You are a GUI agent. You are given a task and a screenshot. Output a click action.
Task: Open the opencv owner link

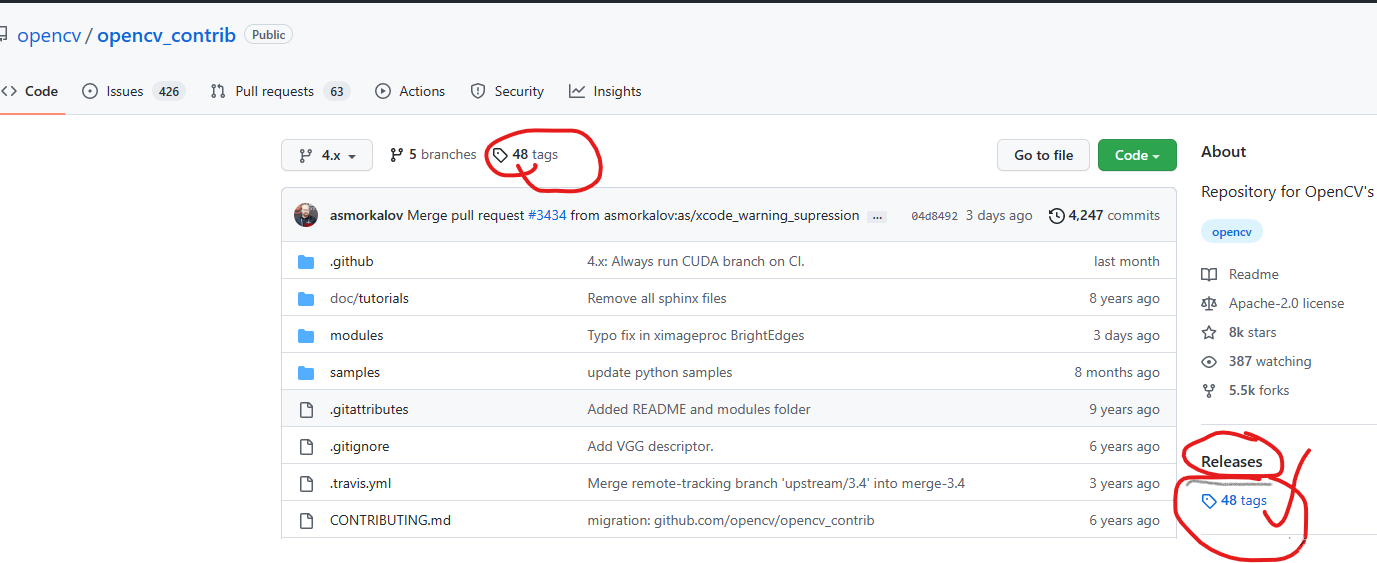(49, 36)
